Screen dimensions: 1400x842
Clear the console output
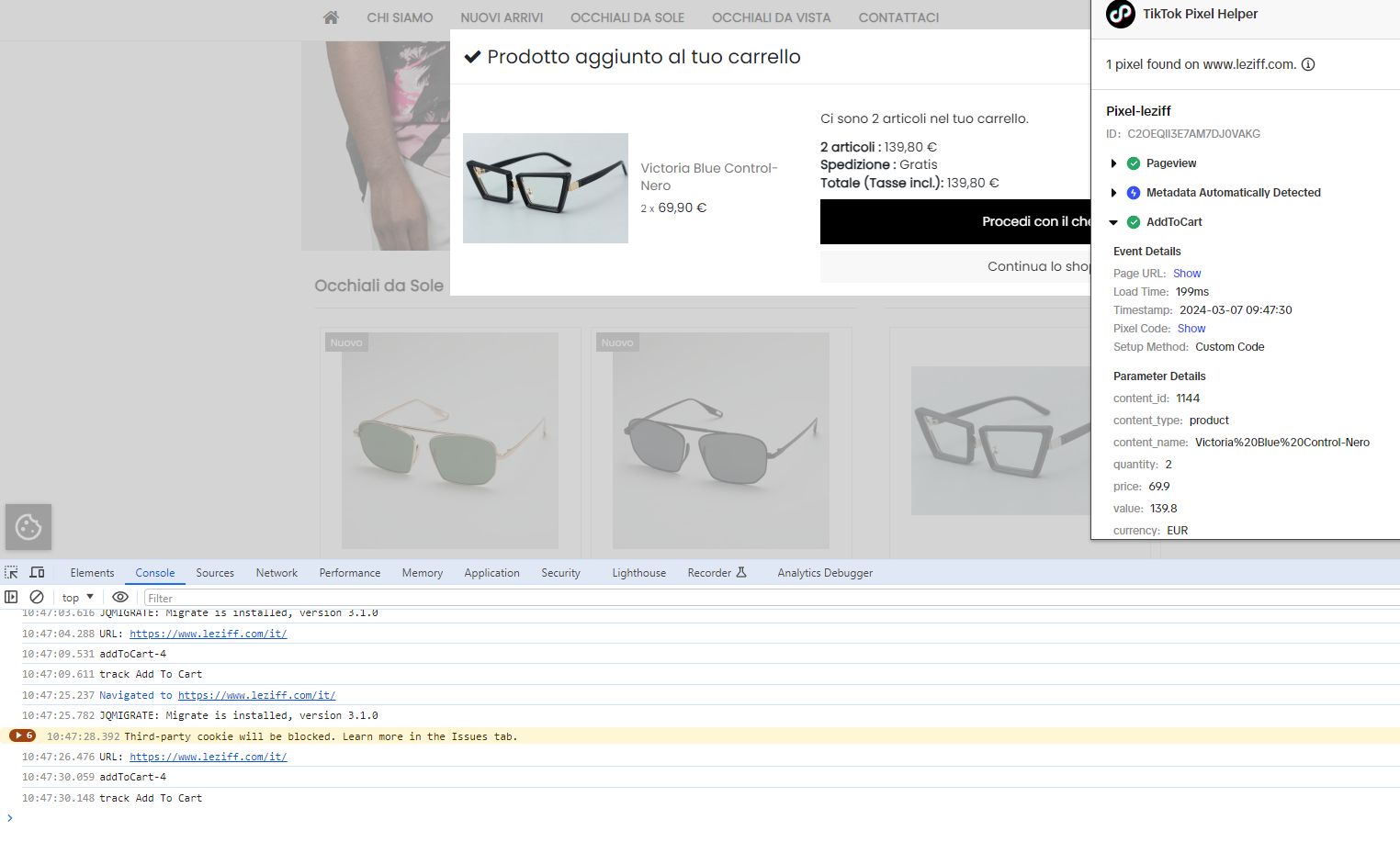37,597
